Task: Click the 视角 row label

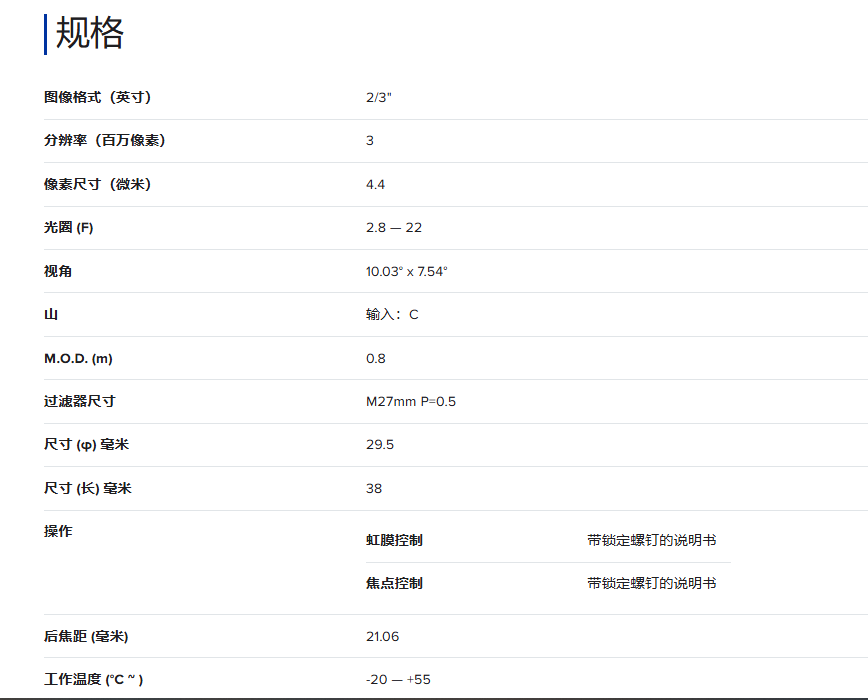Action: tap(58, 271)
